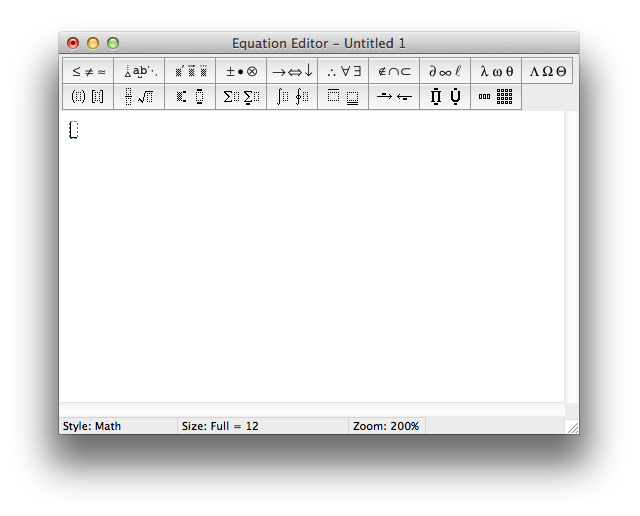
Task: Open the arrow symbols palette (→ ⇔ ↓)
Action: [292, 71]
